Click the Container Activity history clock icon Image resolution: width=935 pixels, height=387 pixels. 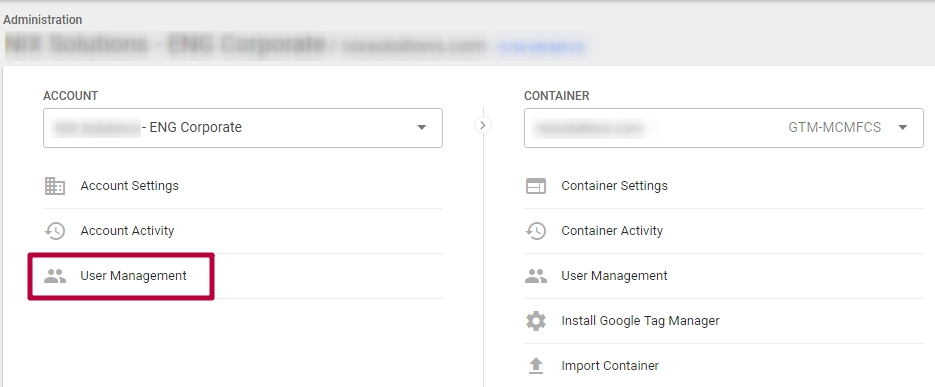tap(535, 231)
